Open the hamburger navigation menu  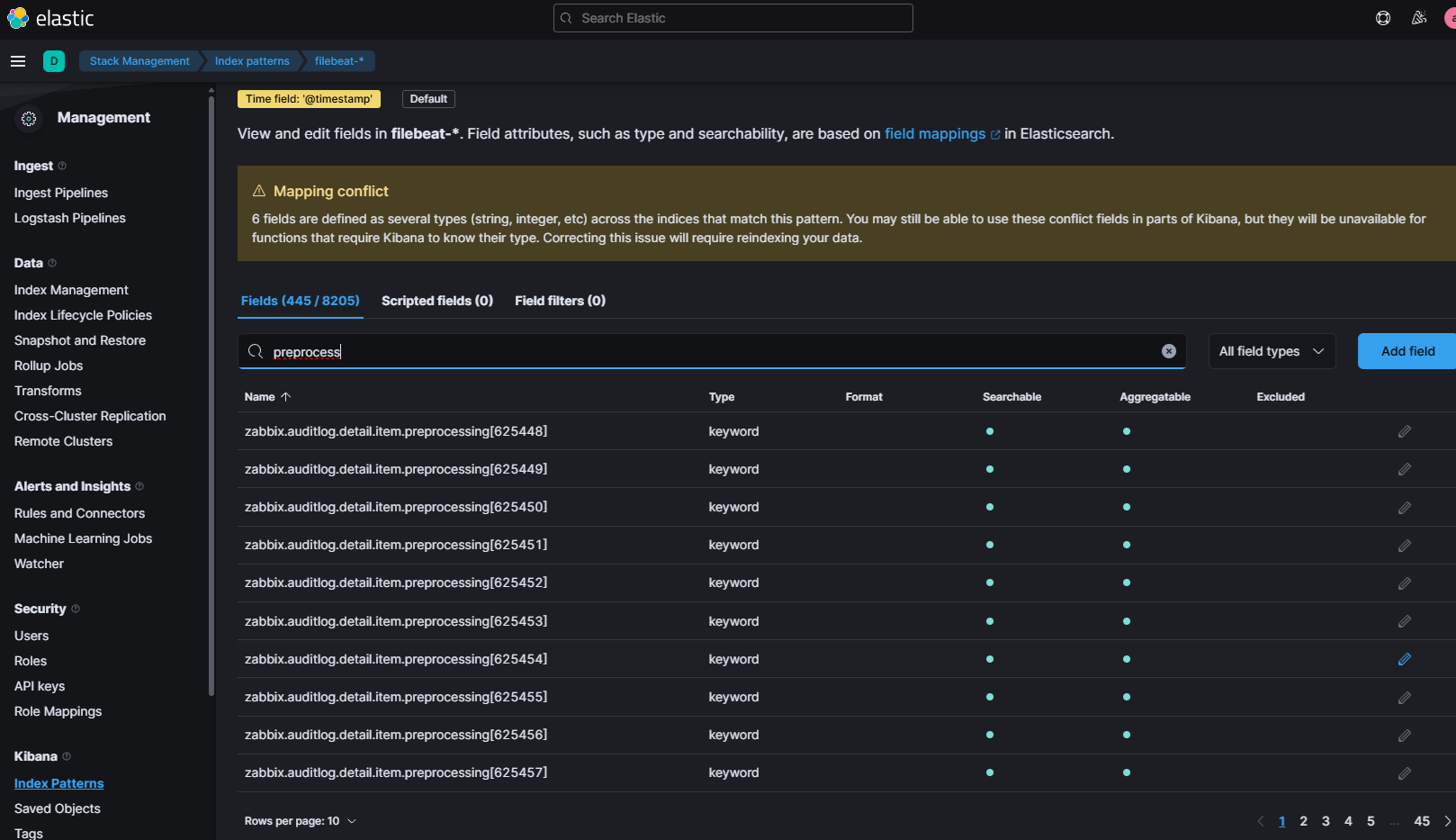[18, 61]
